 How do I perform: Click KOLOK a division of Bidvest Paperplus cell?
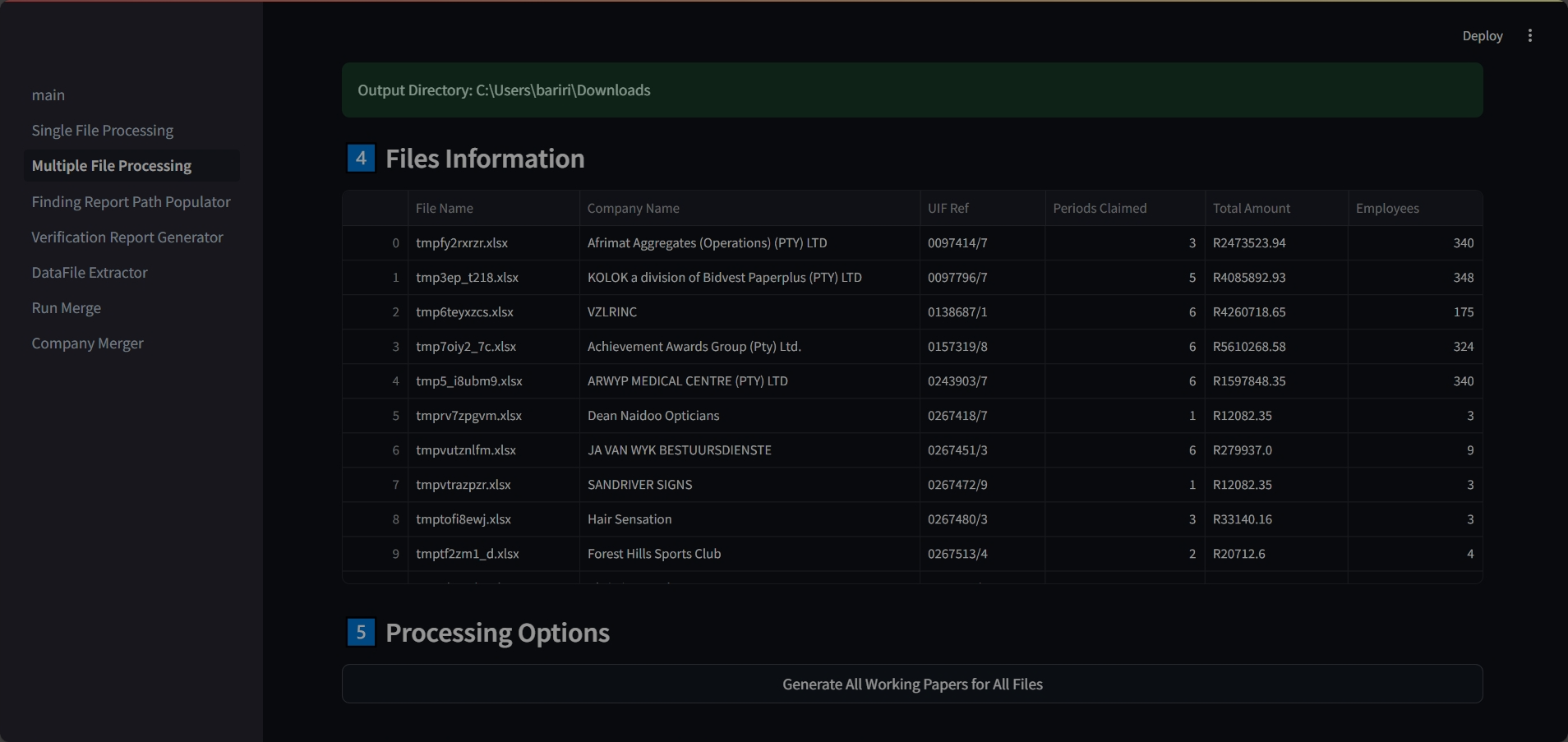pos(749,278)
